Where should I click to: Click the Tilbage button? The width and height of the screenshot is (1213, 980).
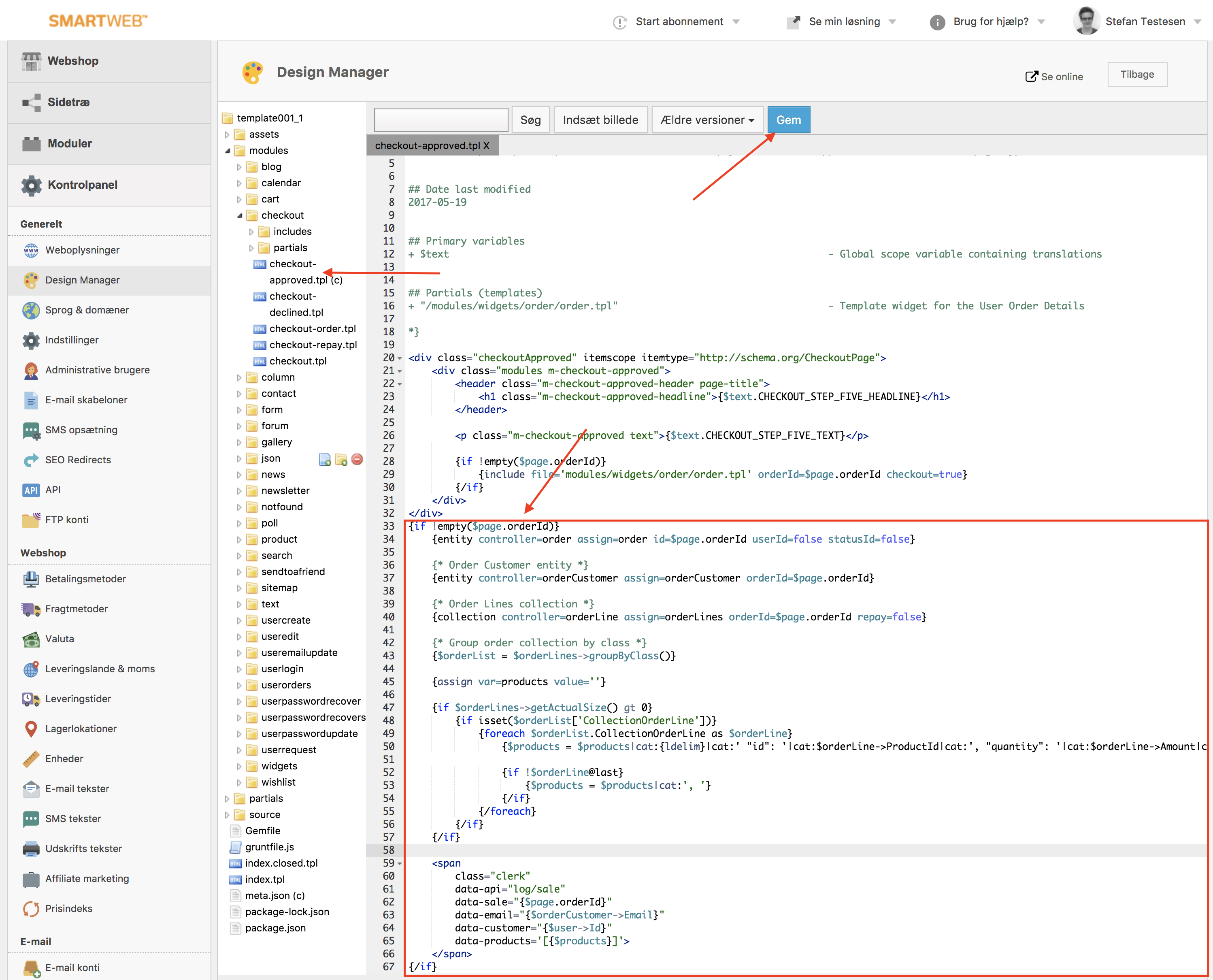coord(1137,74)
